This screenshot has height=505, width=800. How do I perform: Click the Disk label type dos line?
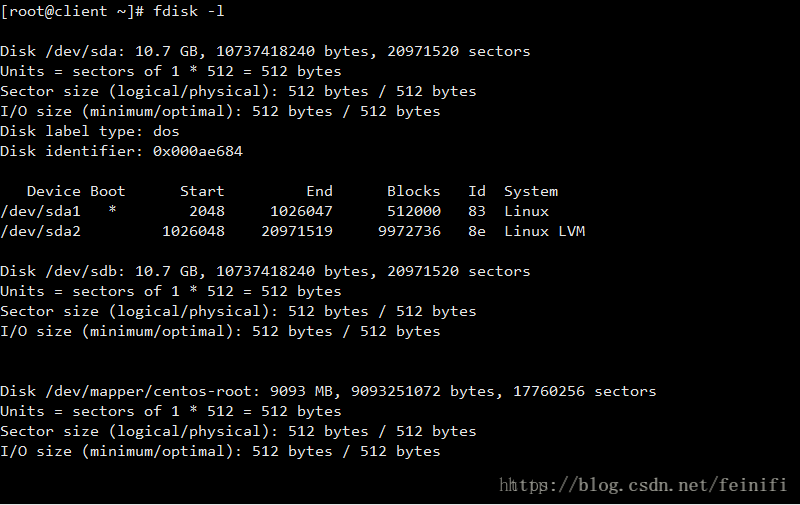click(x=90, y=132)
